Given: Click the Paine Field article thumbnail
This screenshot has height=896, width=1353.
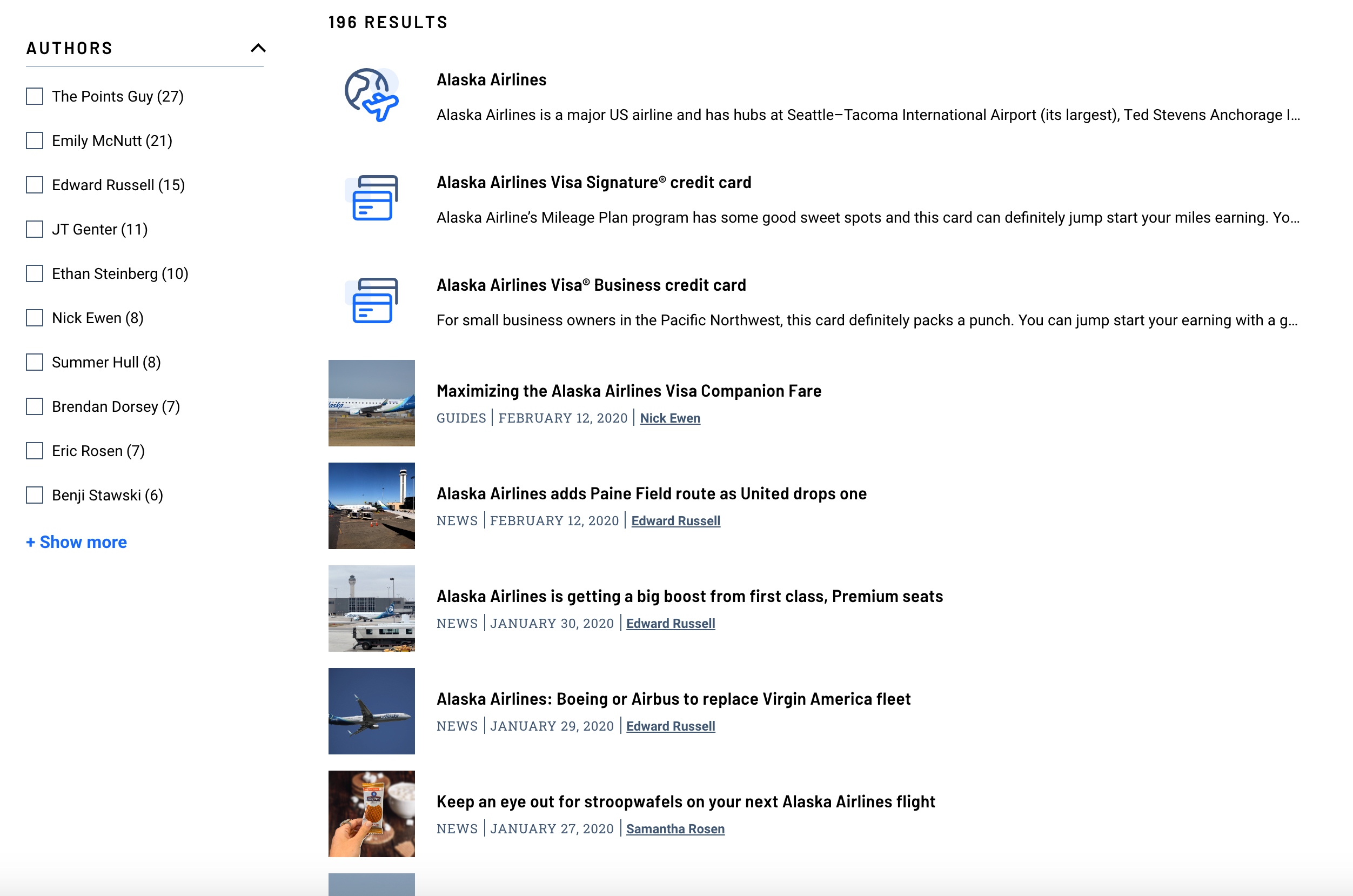Looking at the screenshot, I should tap(371, 506).
